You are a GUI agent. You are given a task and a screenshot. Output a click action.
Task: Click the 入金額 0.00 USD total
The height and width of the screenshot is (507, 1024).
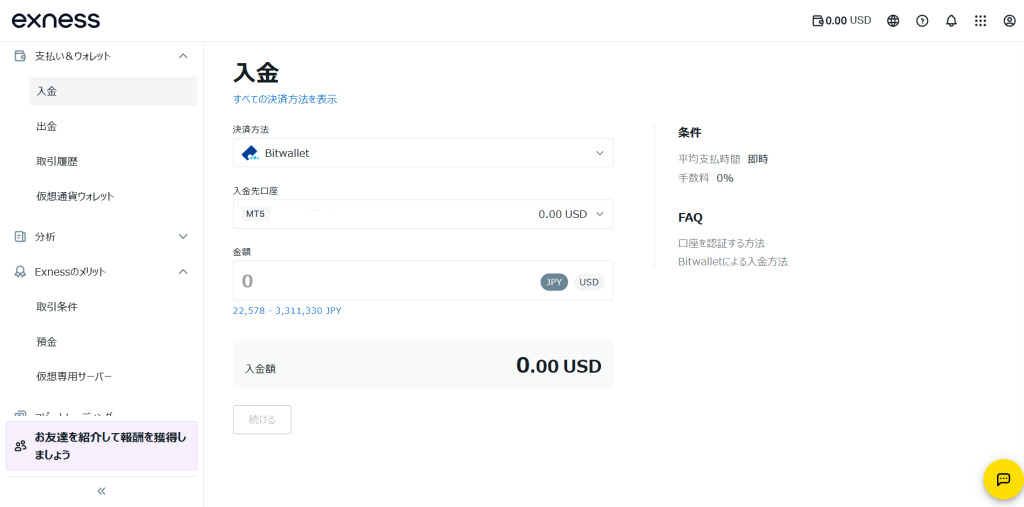coord(423,365)
